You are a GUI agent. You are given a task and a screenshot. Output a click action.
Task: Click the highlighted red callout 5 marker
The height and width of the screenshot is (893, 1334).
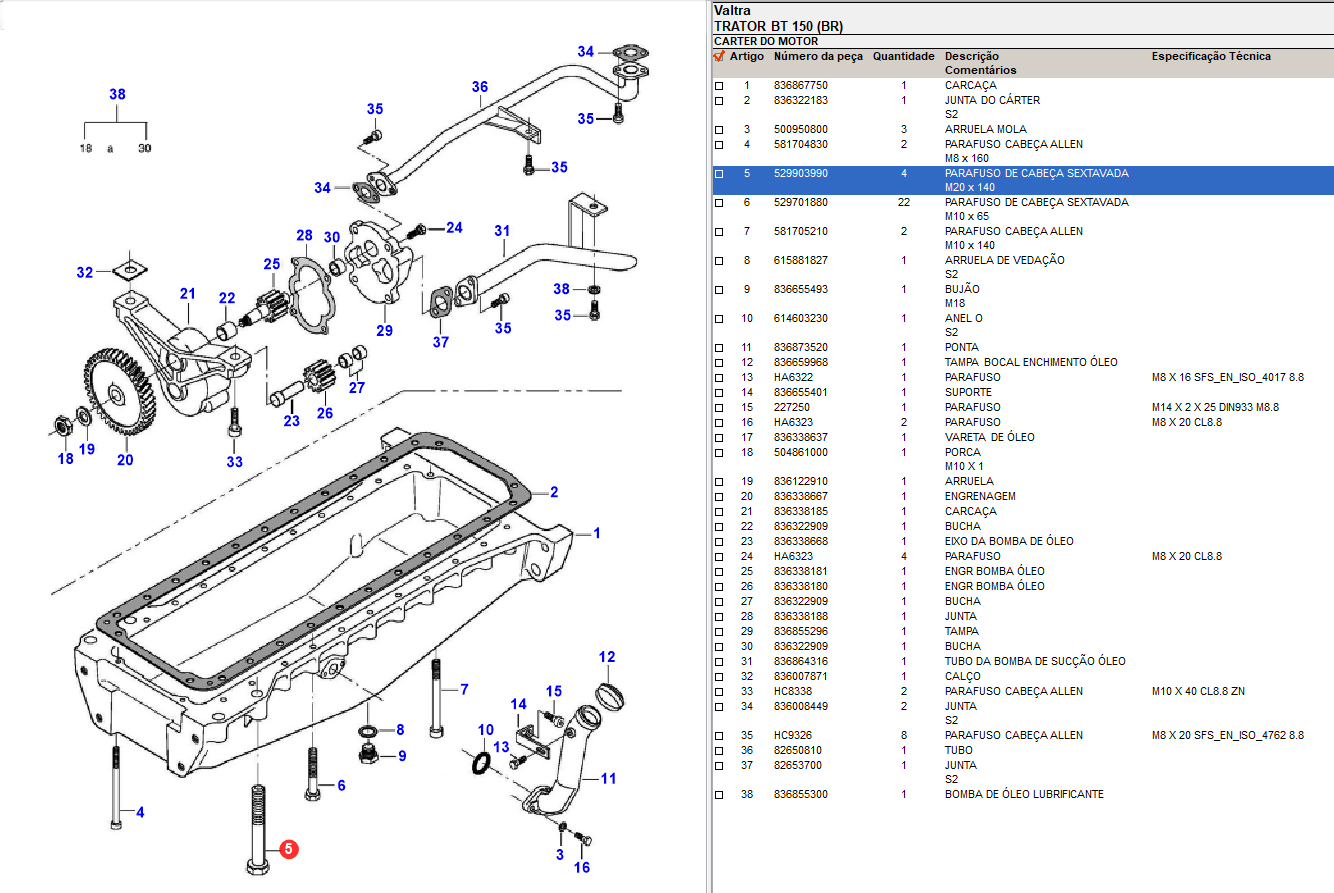(x=287, y=849)
